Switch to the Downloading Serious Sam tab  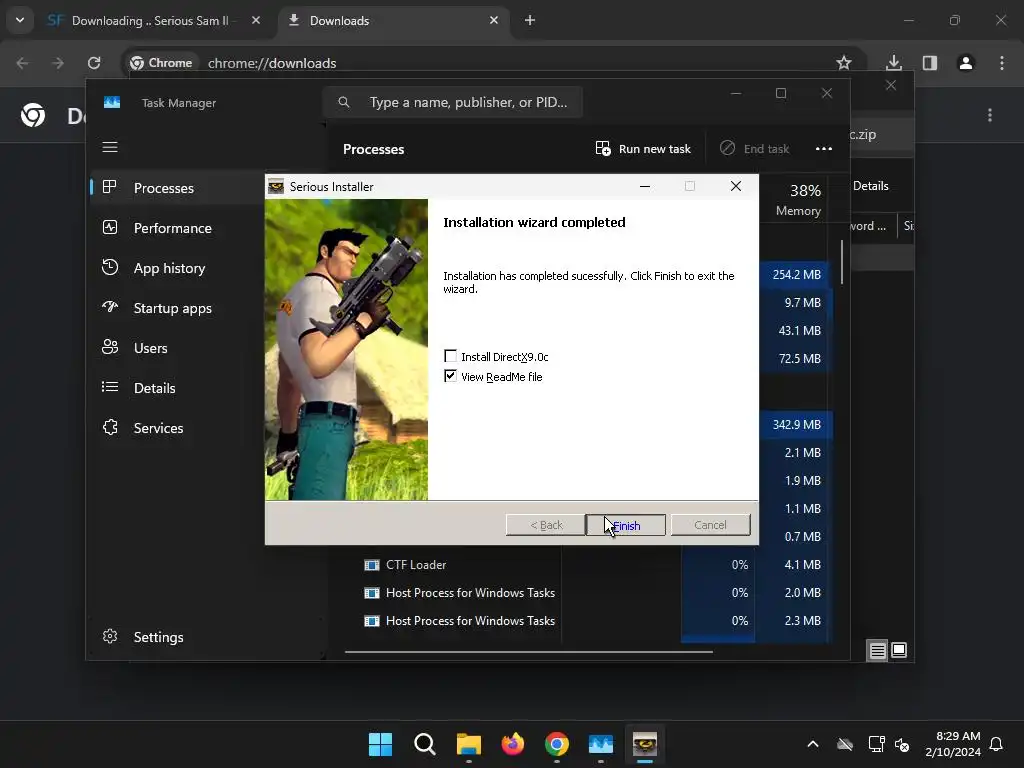pyautogui.click(x=150, y=21)
